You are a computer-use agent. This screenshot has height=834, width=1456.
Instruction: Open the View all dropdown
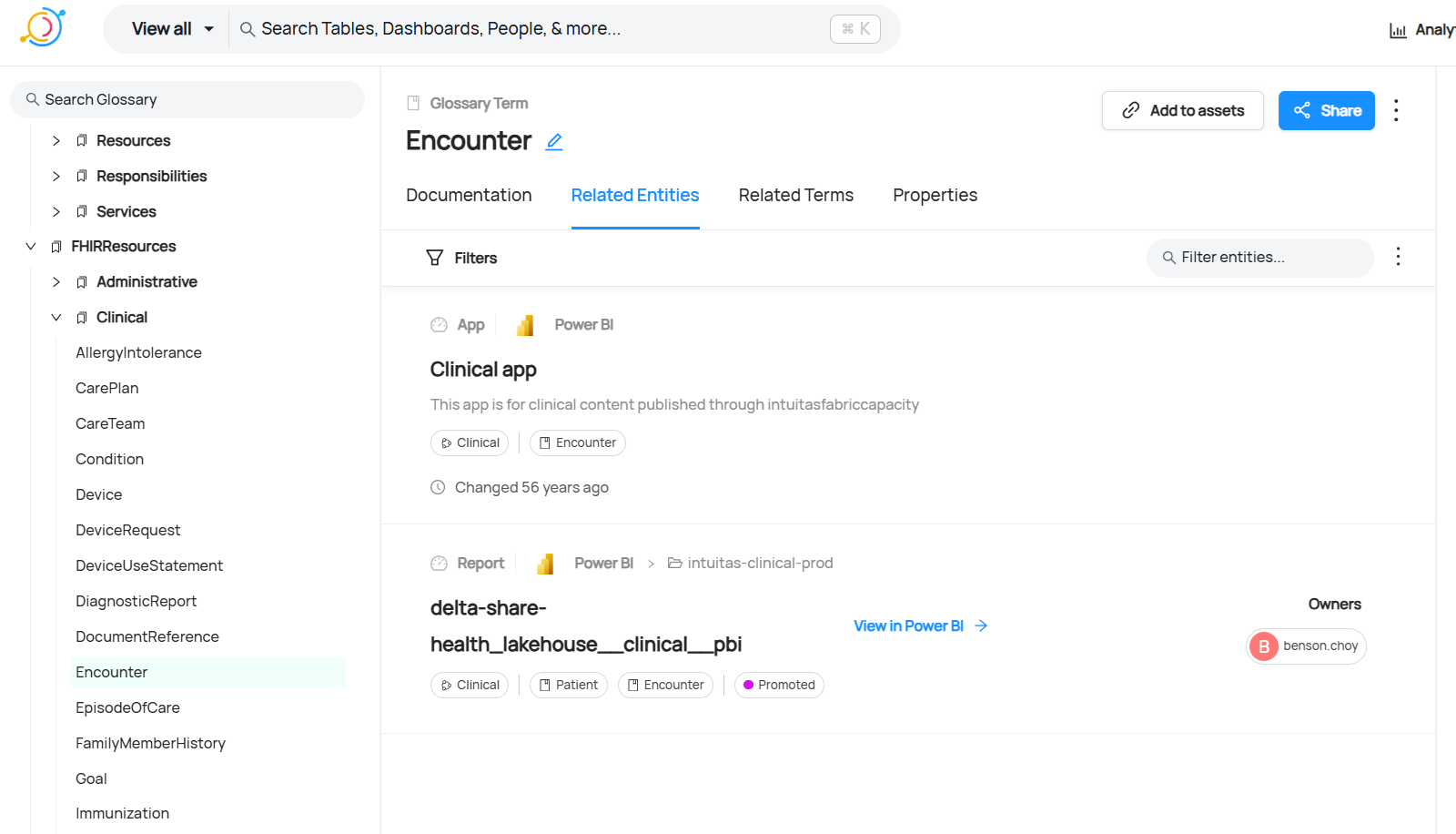(172, 29)
